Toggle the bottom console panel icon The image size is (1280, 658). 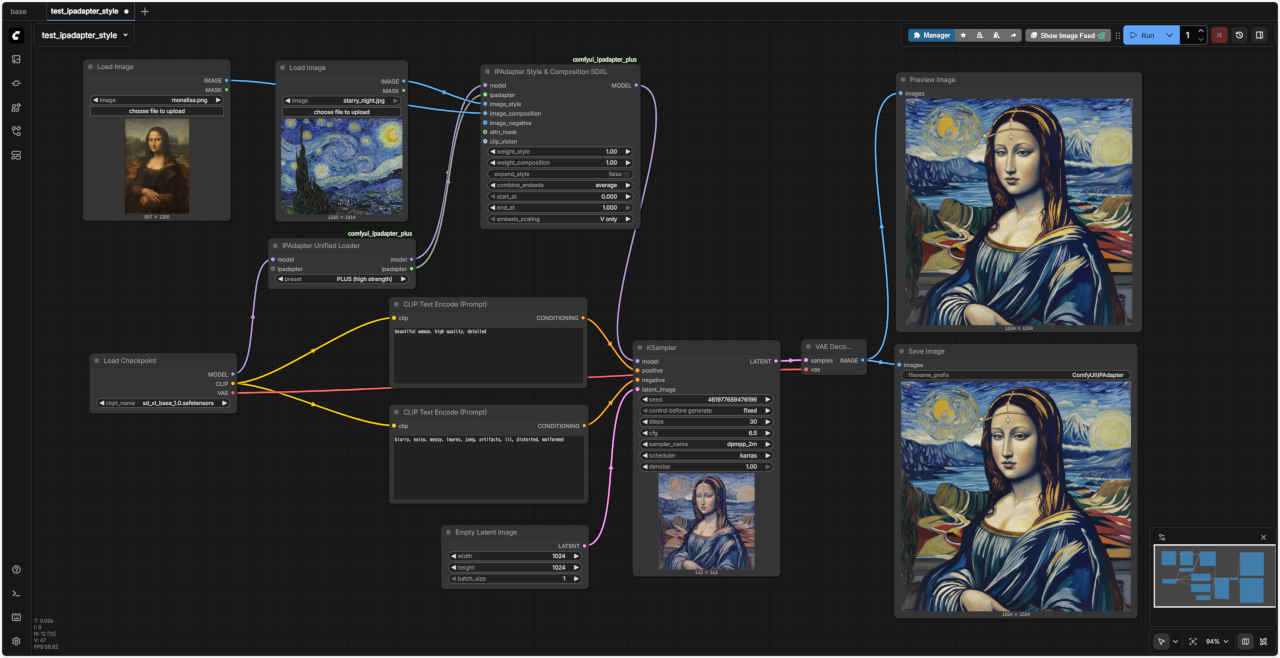(16, 617)
